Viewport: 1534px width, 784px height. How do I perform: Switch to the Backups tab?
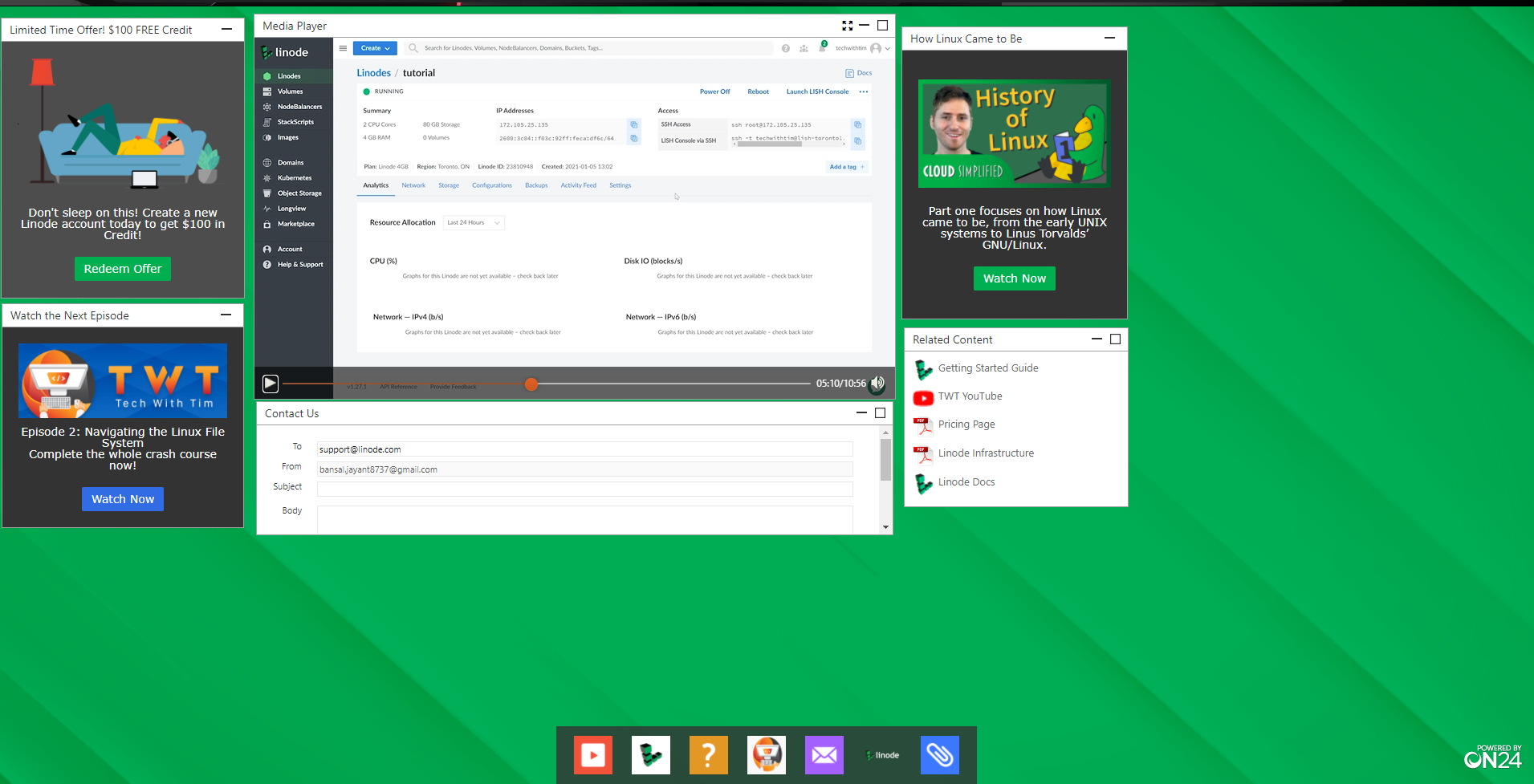pyautogui.click(x=536, y=185)
